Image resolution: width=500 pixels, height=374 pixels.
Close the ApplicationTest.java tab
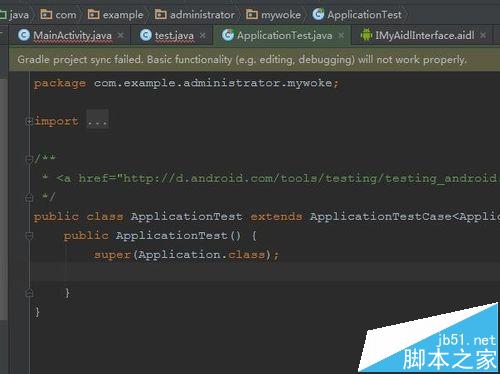pyautogui.click(x=341, y=35)
